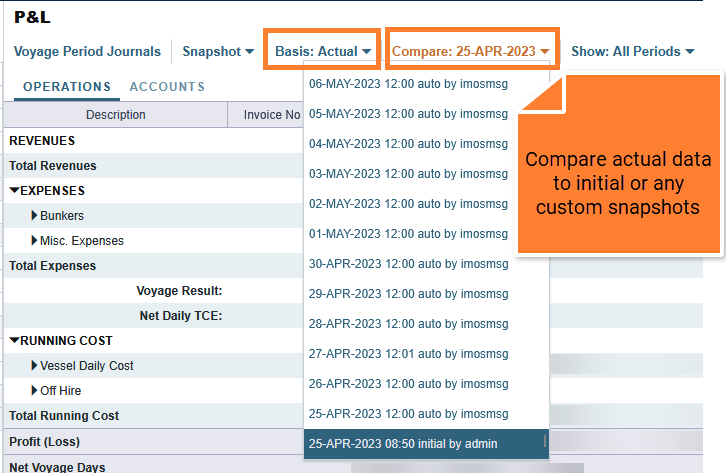Expand the Misc. Expenses row
The width and height of the screenshot is (726, 473).
point(34,241)
